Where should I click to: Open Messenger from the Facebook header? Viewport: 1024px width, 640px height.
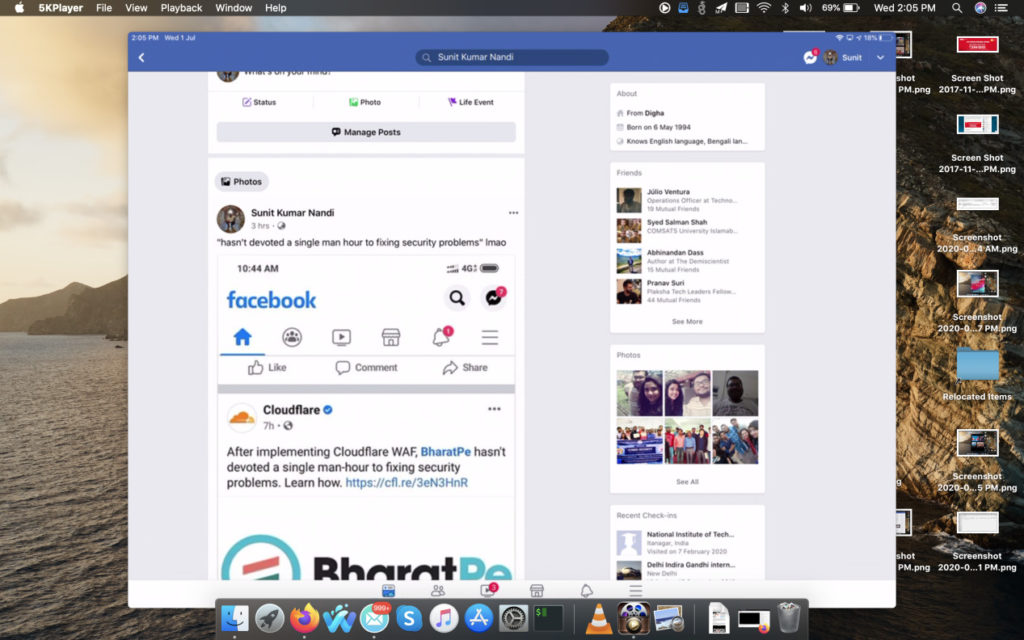click(x=810, y=57)
